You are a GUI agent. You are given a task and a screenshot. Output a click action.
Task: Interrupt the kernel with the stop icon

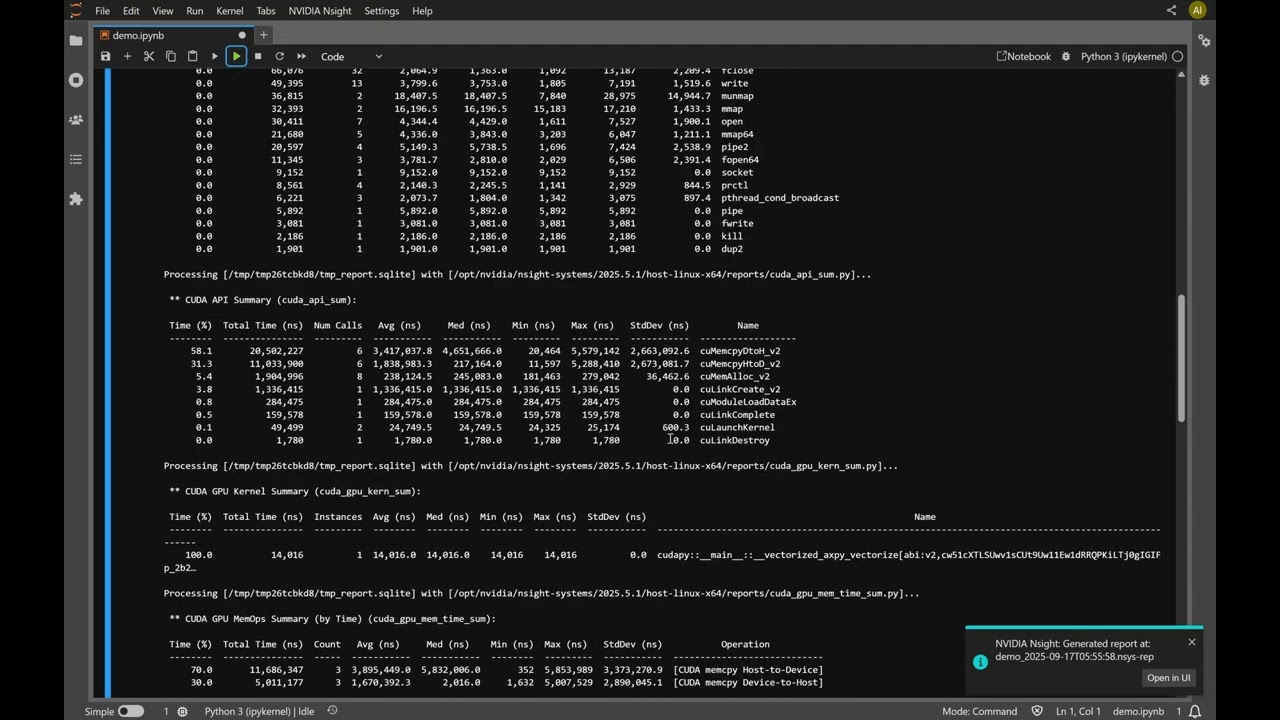point(258,57)
